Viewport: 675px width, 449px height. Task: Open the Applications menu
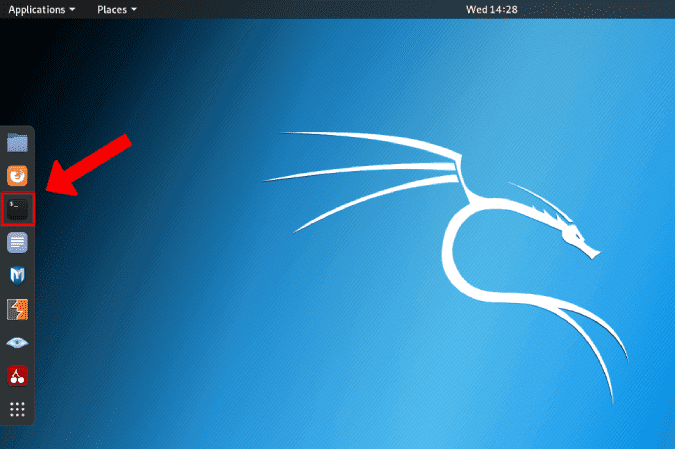pos(42,9)
